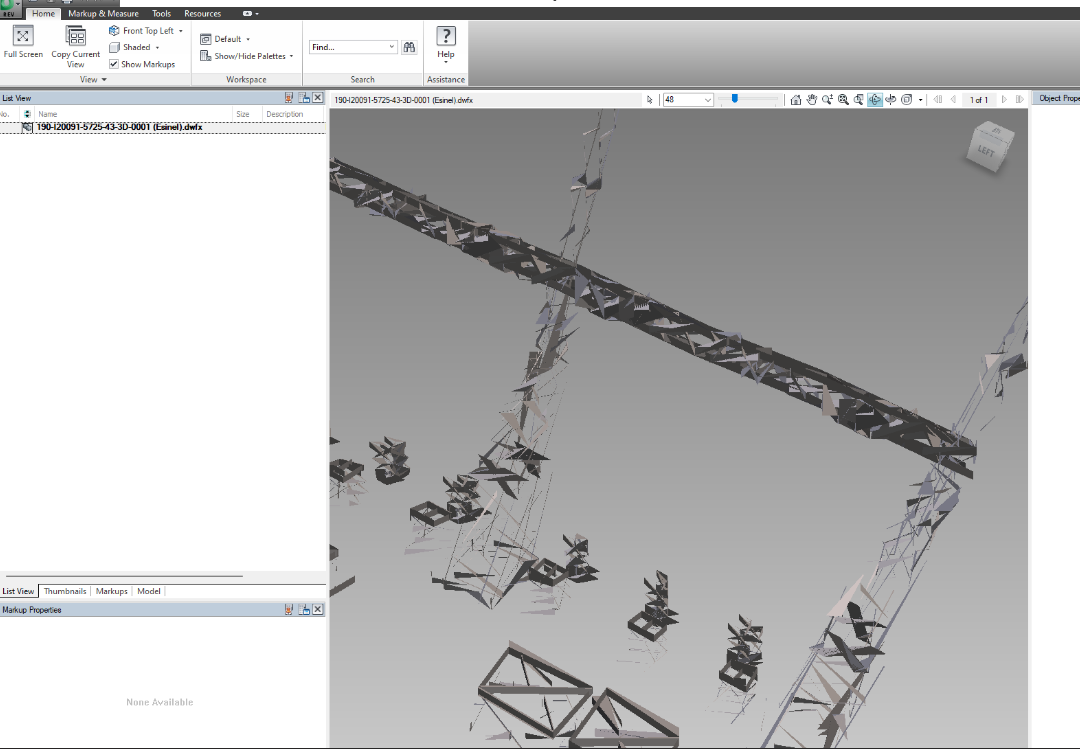Screen dimensions: 1080x749
Task: Select the Pan hand tool
Action: pos(812,100)
